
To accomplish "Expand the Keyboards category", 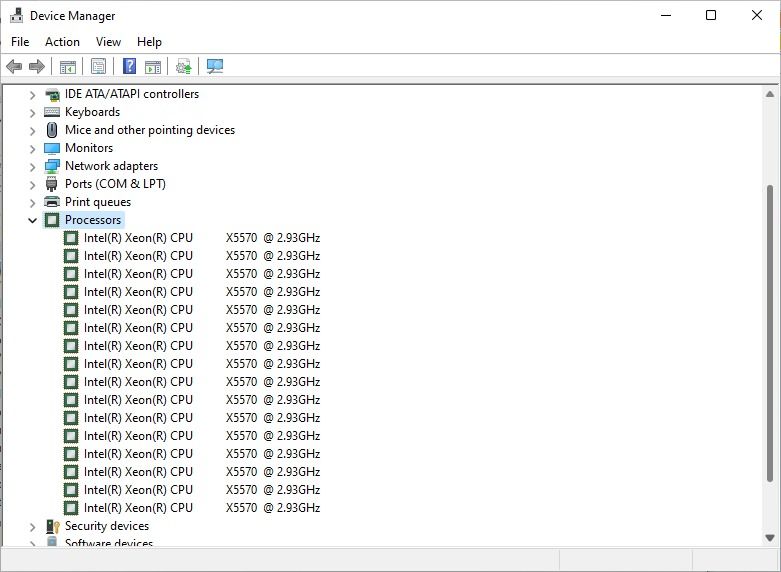I will pos(33,112).
